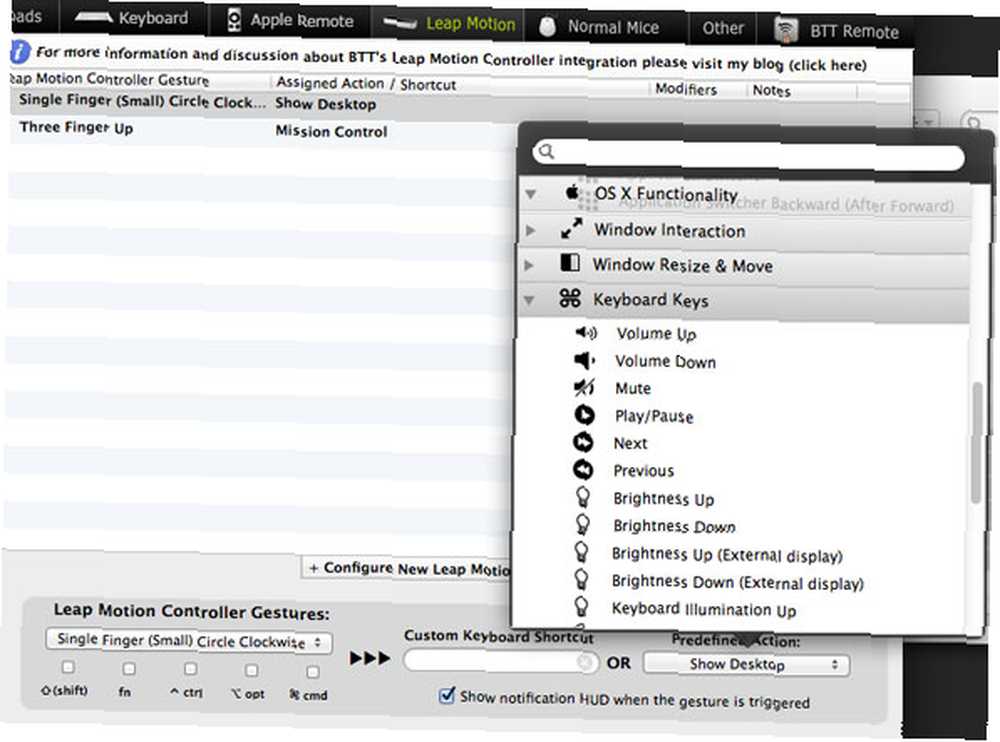
Task: Toggle the cmd modifier checkbox
Action: [312, 672]
